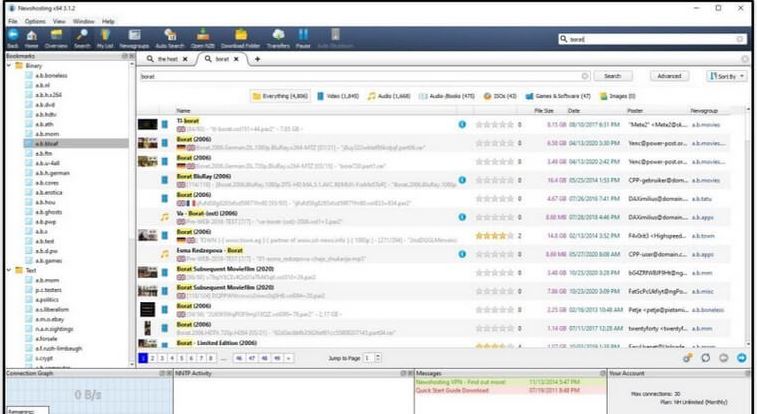Close the borat search tab
The width and height of the screenshot is (757, 414).
[236, 59]
